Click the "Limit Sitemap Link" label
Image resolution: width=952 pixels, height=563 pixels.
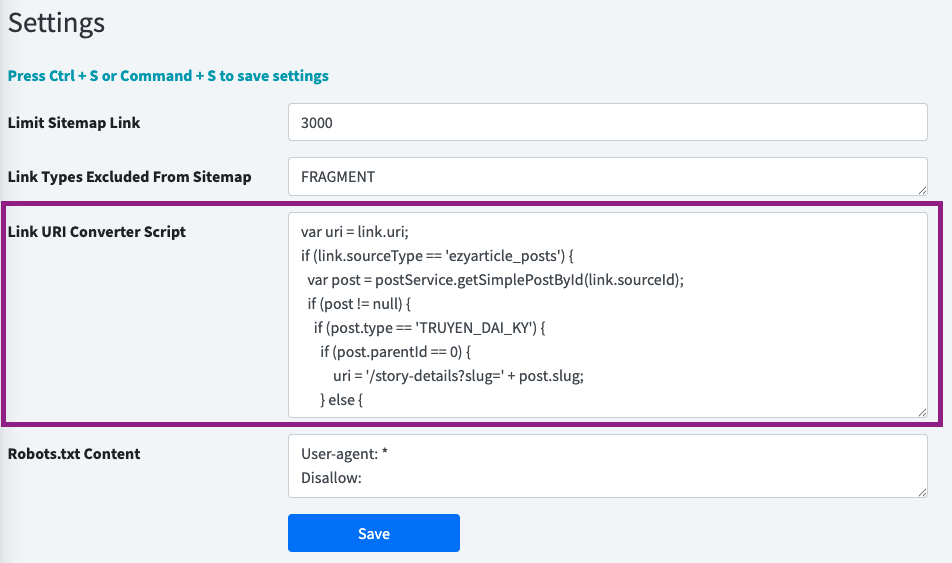point(74,123)
